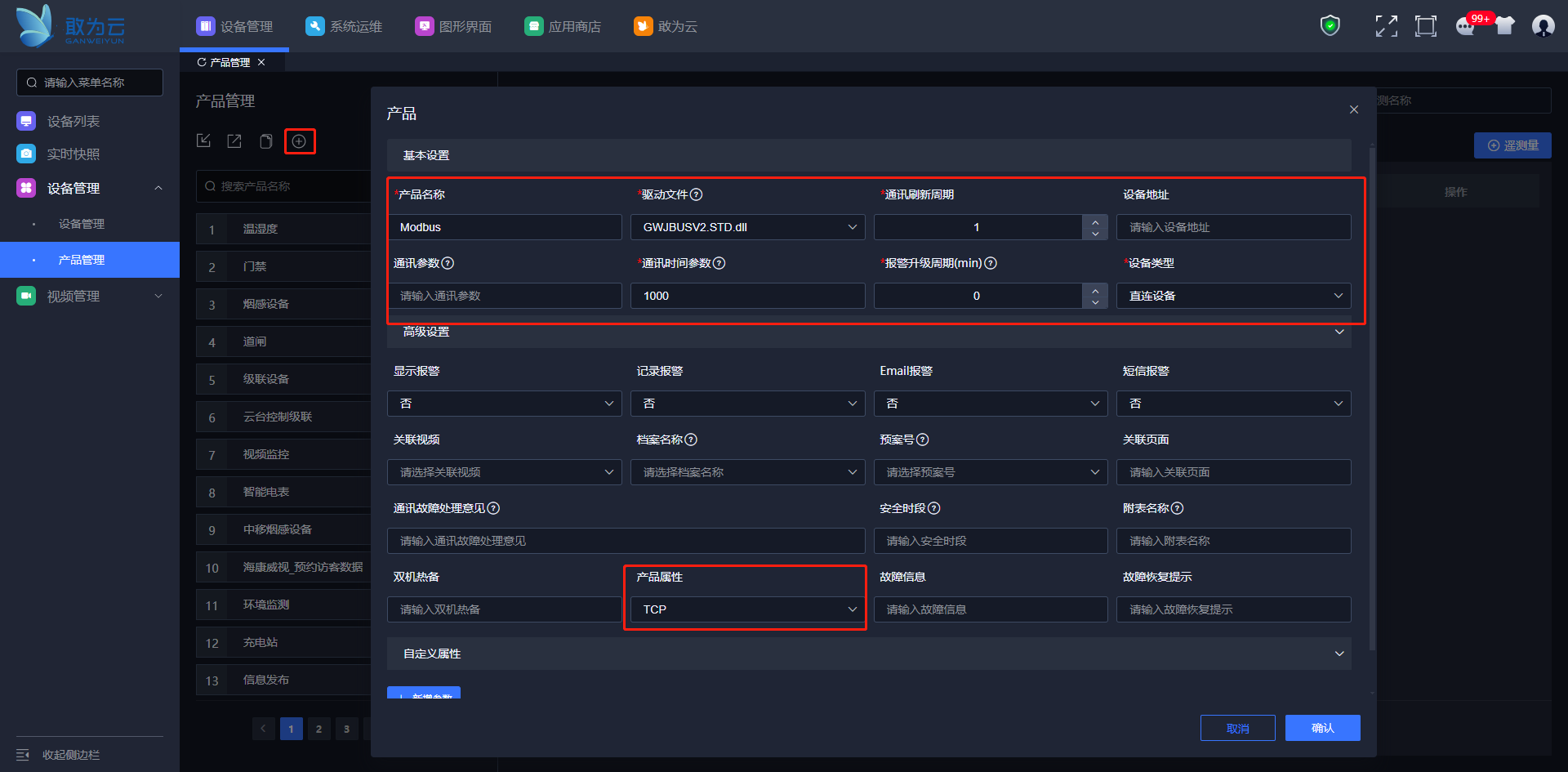The image size is (1568, 772).
Task: Open 设备列表 in the sidebar
Action: (x=73, y=121)
